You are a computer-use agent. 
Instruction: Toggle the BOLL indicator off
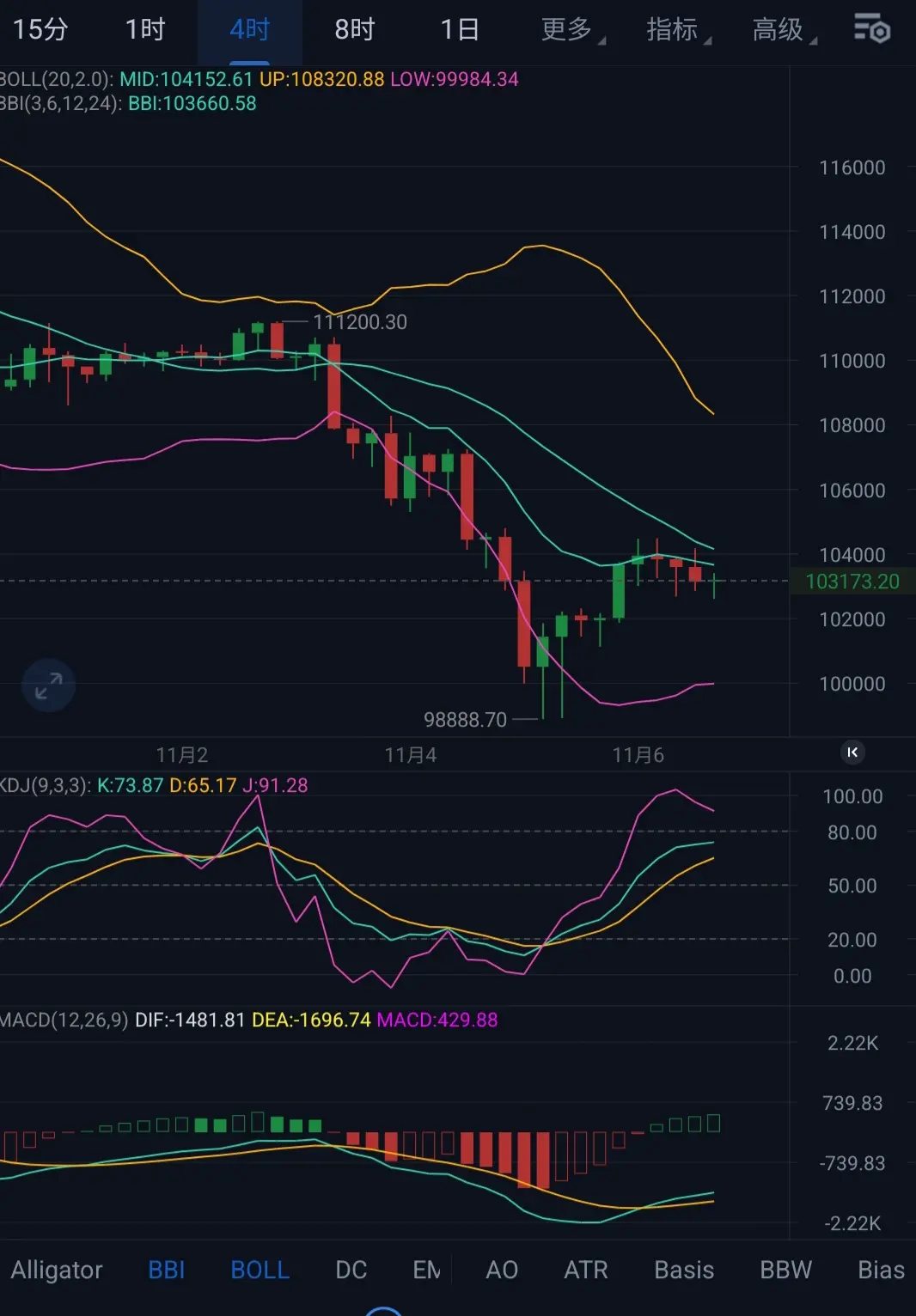tap(260, 1270)
